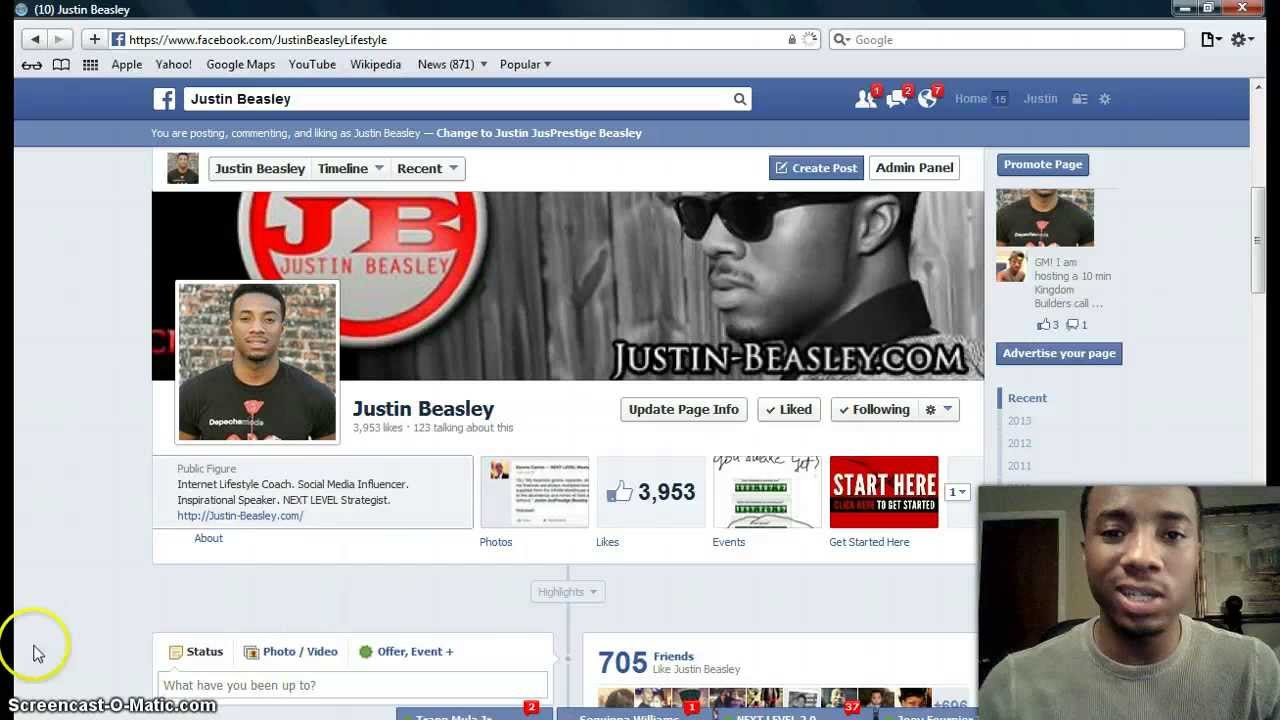
Task: Open Wikipedia bookmark
Action: (375, 64)
